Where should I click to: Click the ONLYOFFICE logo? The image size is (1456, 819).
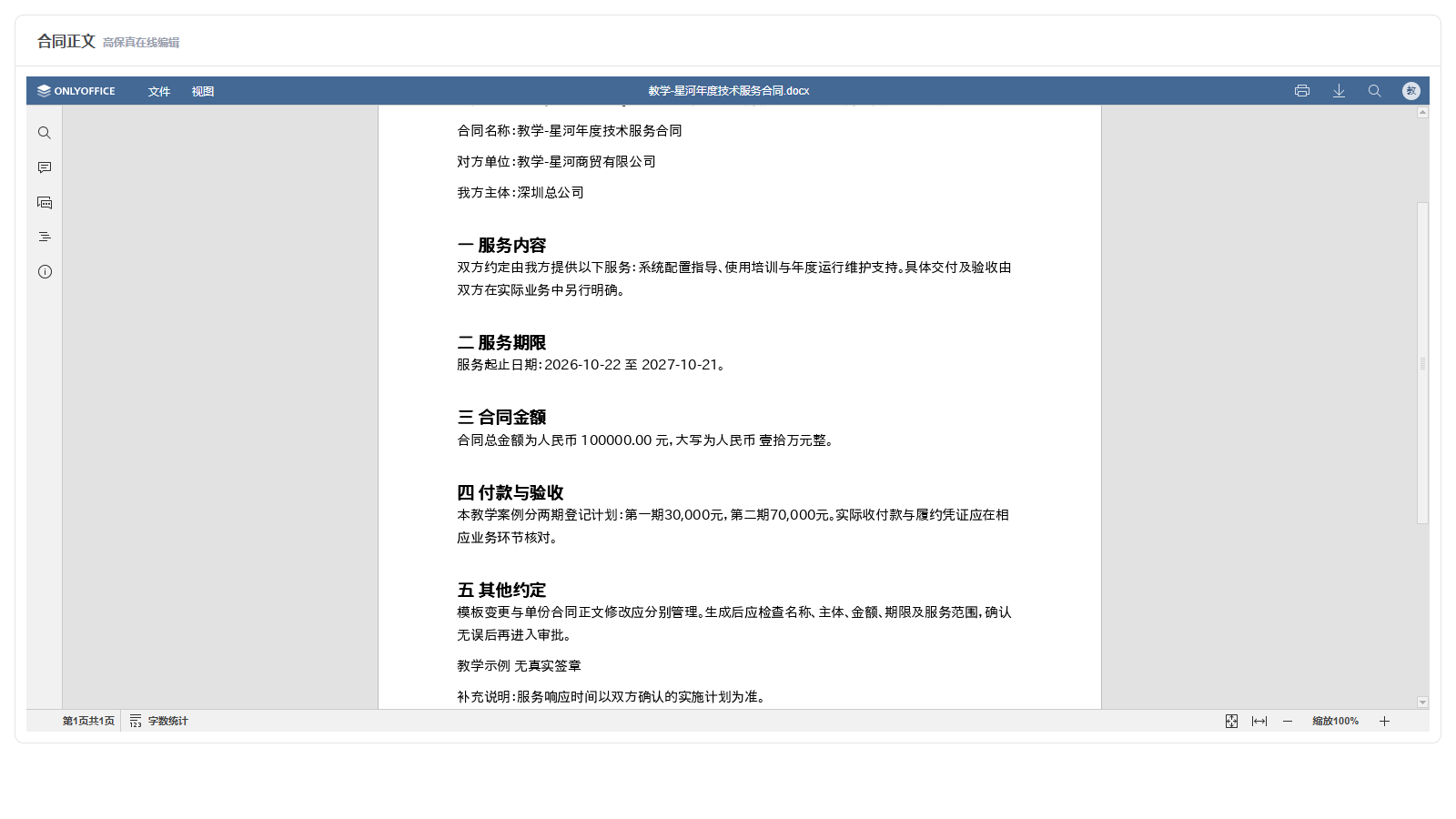(x=76, y=91)
